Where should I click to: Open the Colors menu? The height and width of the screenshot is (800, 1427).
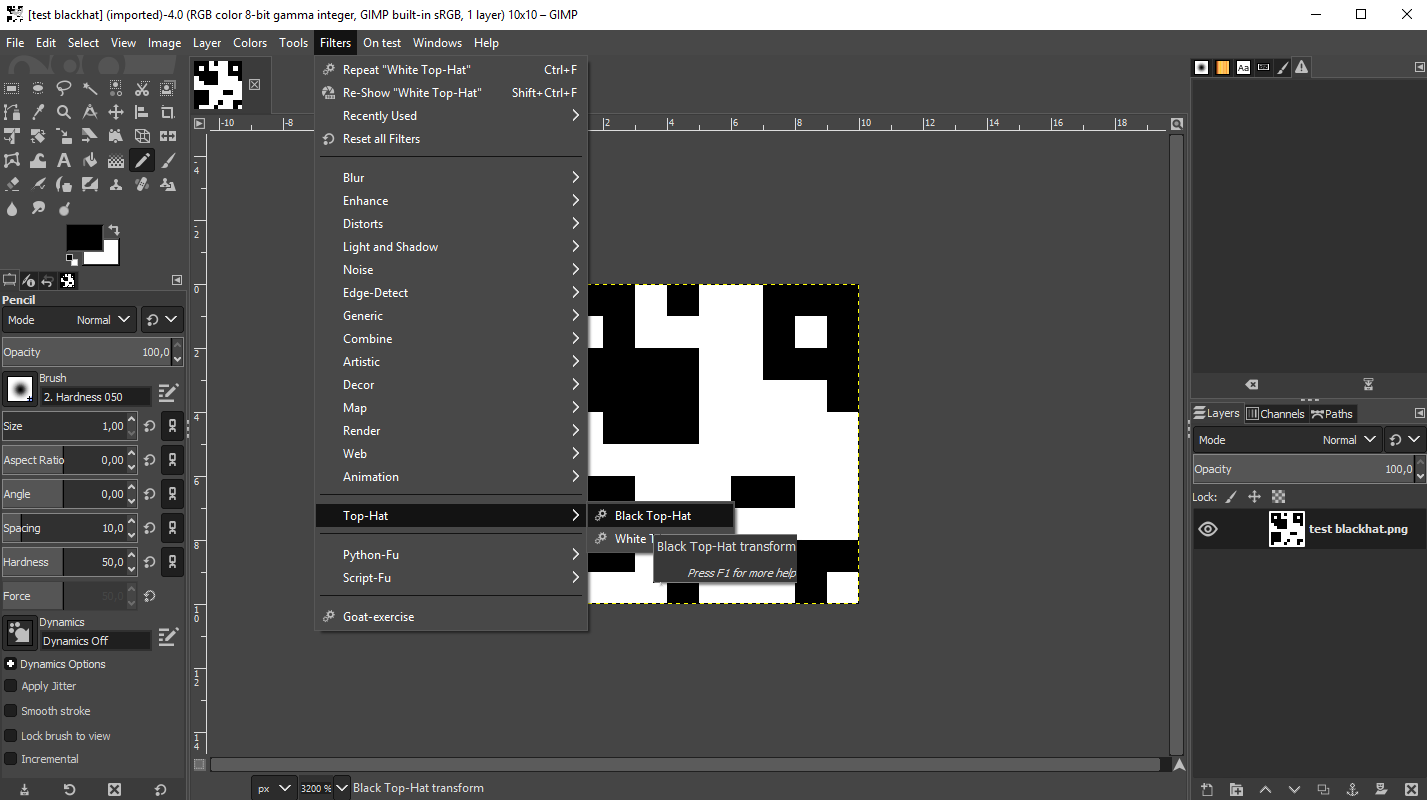250,43
